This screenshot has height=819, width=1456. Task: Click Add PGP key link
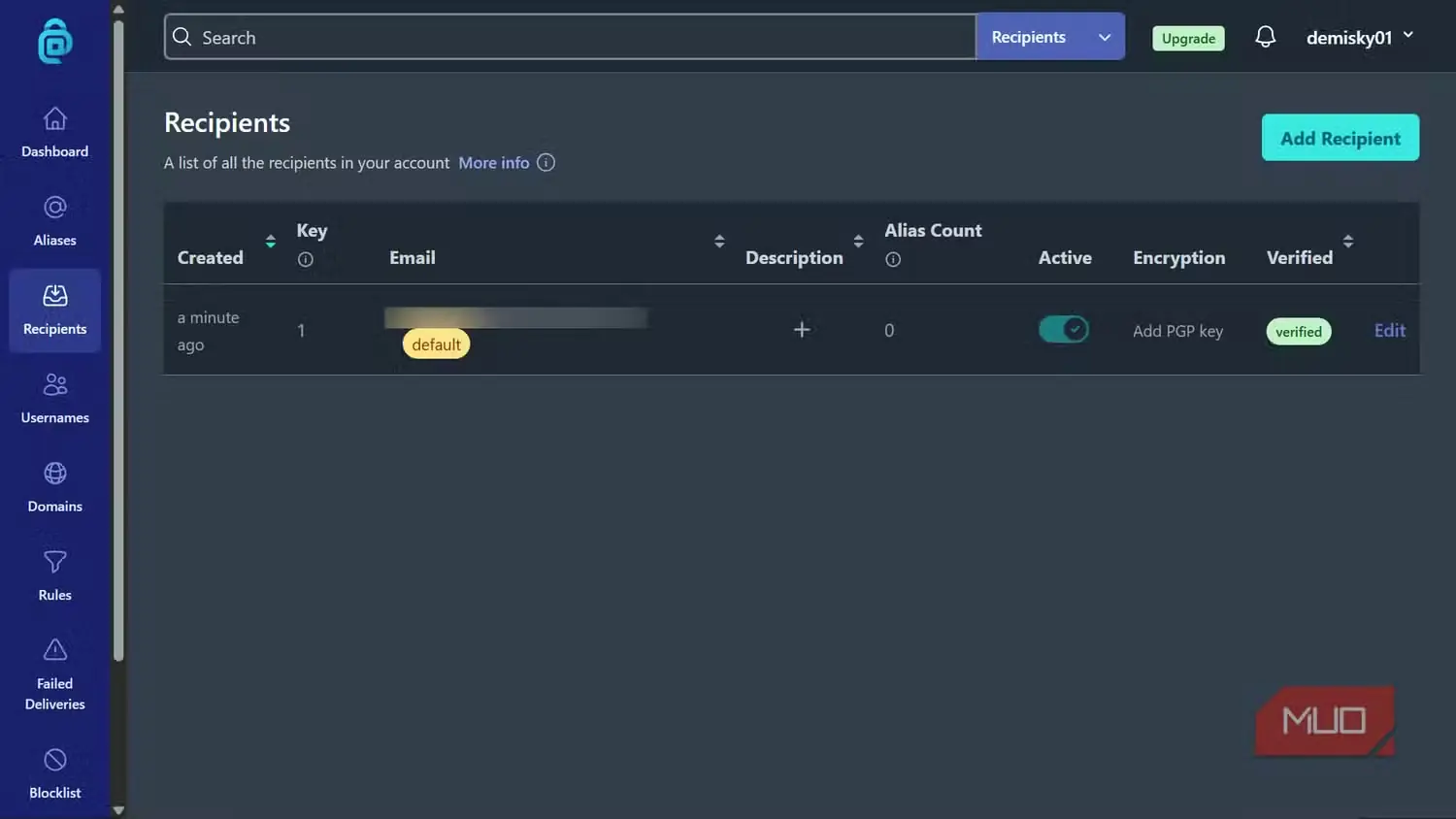tap(1177, 331)
